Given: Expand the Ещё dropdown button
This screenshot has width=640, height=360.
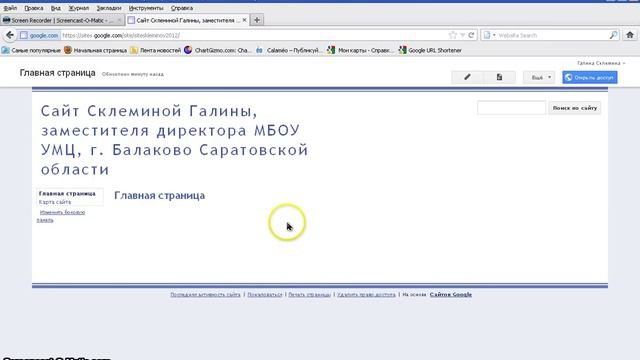Looking at the screenshot, I should coord(539,77).
